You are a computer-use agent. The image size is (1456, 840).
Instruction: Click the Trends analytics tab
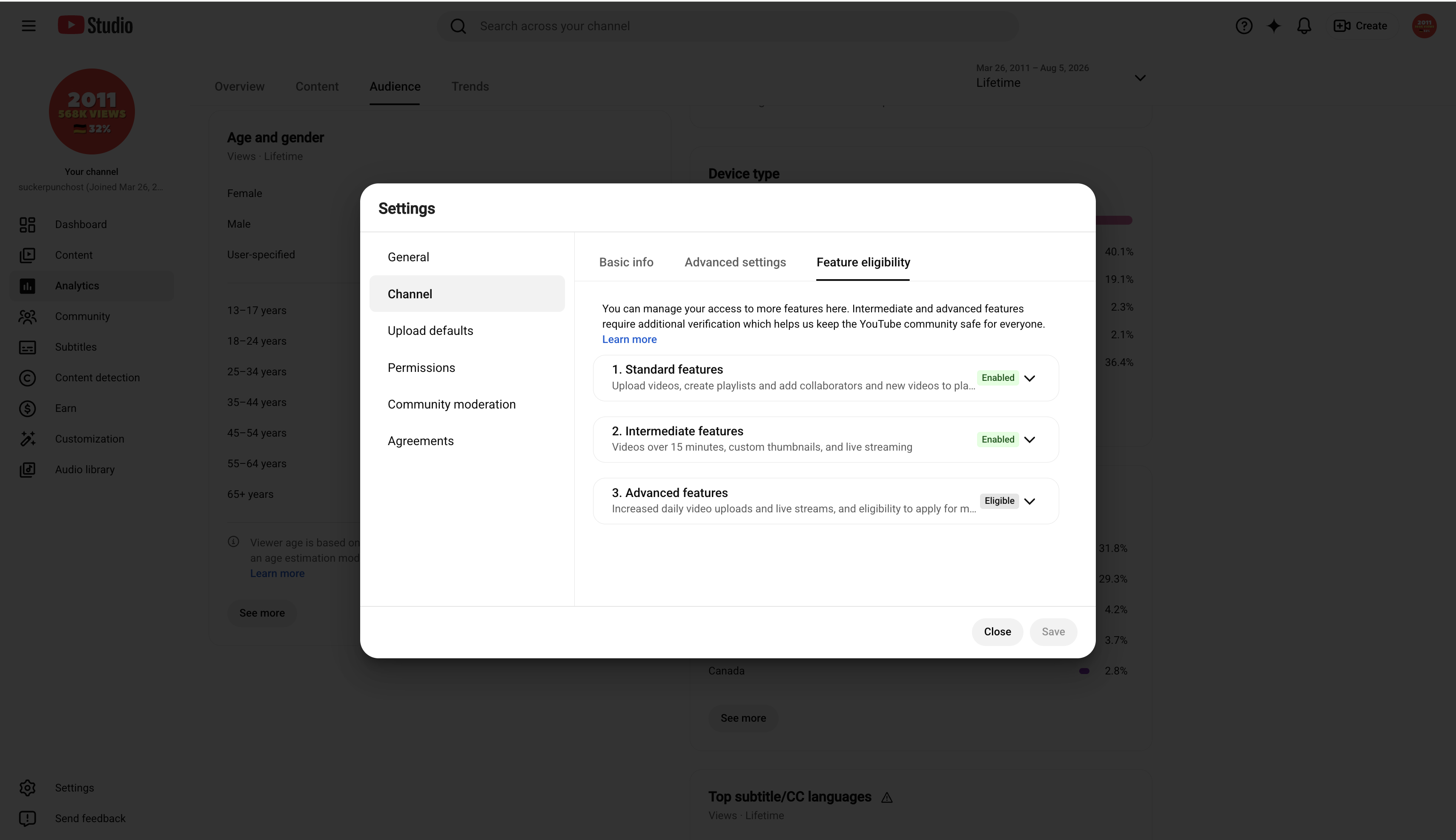[470, 86]
